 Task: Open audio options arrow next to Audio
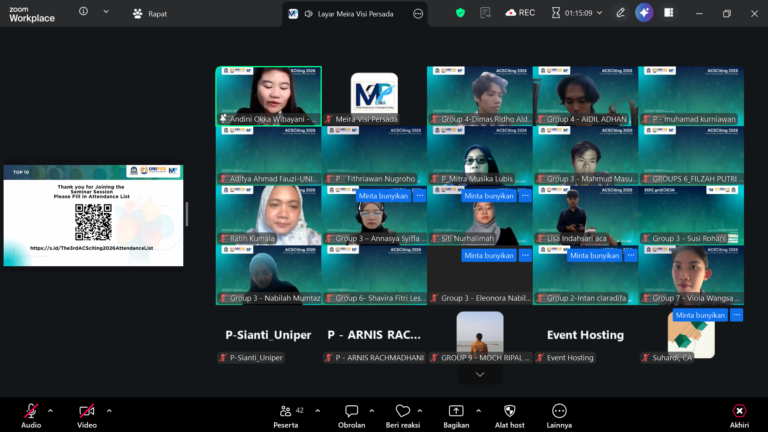tap(50, 411)
